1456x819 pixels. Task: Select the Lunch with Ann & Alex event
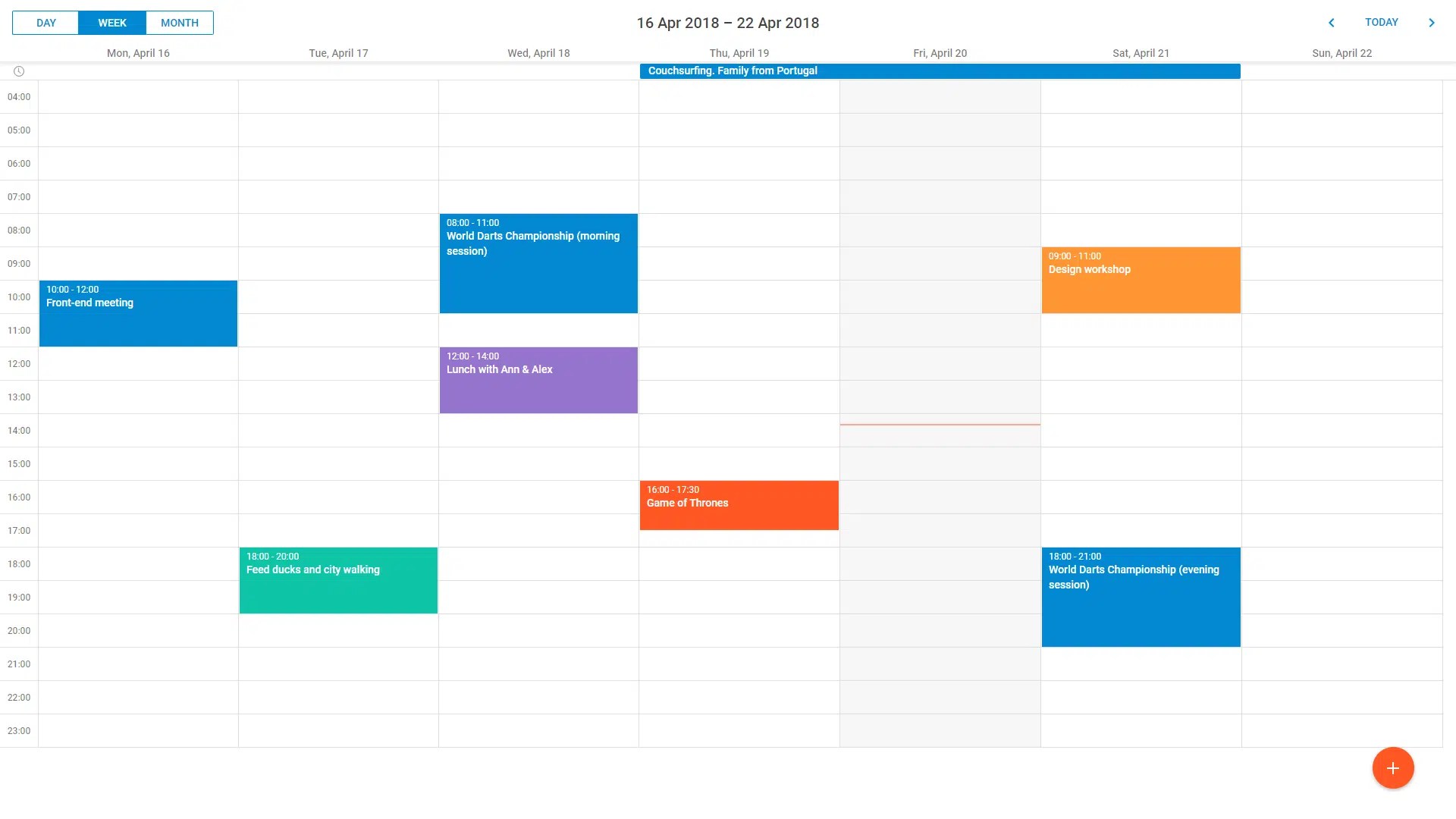point(538,381)
